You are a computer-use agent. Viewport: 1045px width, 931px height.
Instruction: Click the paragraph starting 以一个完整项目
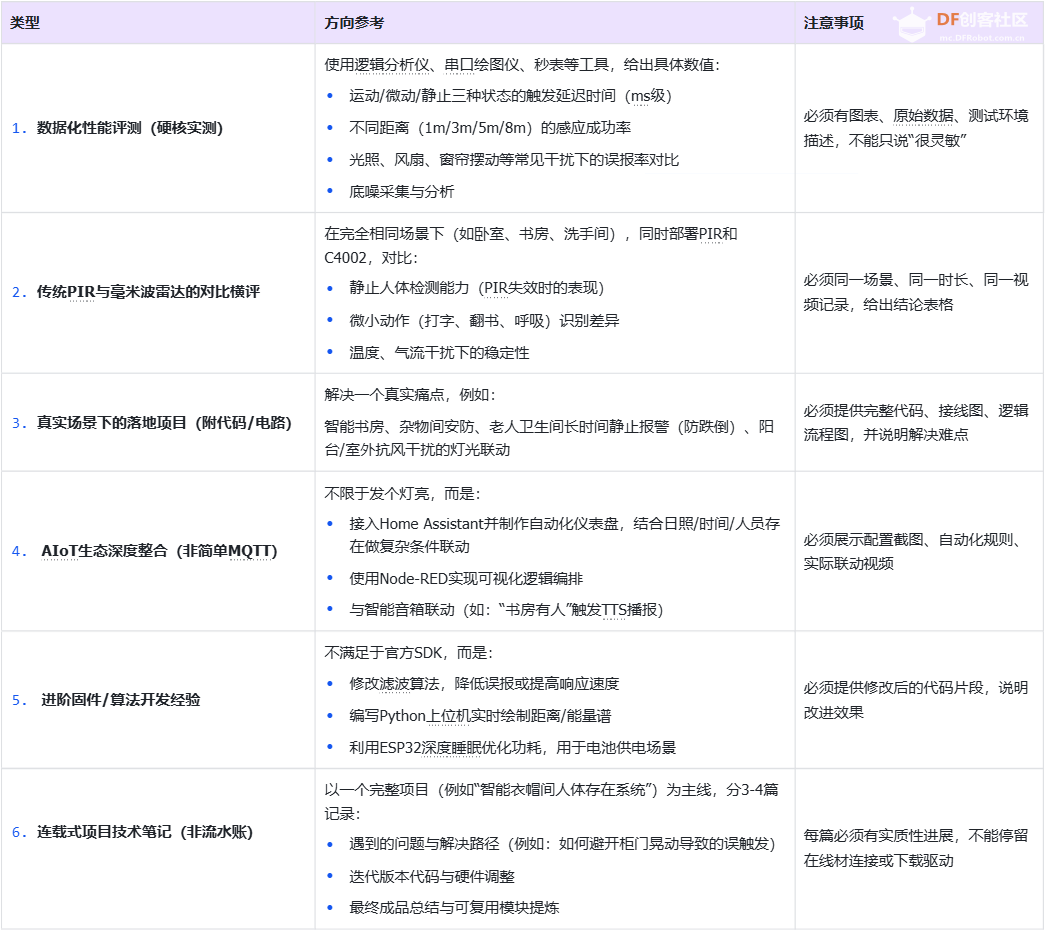pos(551,802)
